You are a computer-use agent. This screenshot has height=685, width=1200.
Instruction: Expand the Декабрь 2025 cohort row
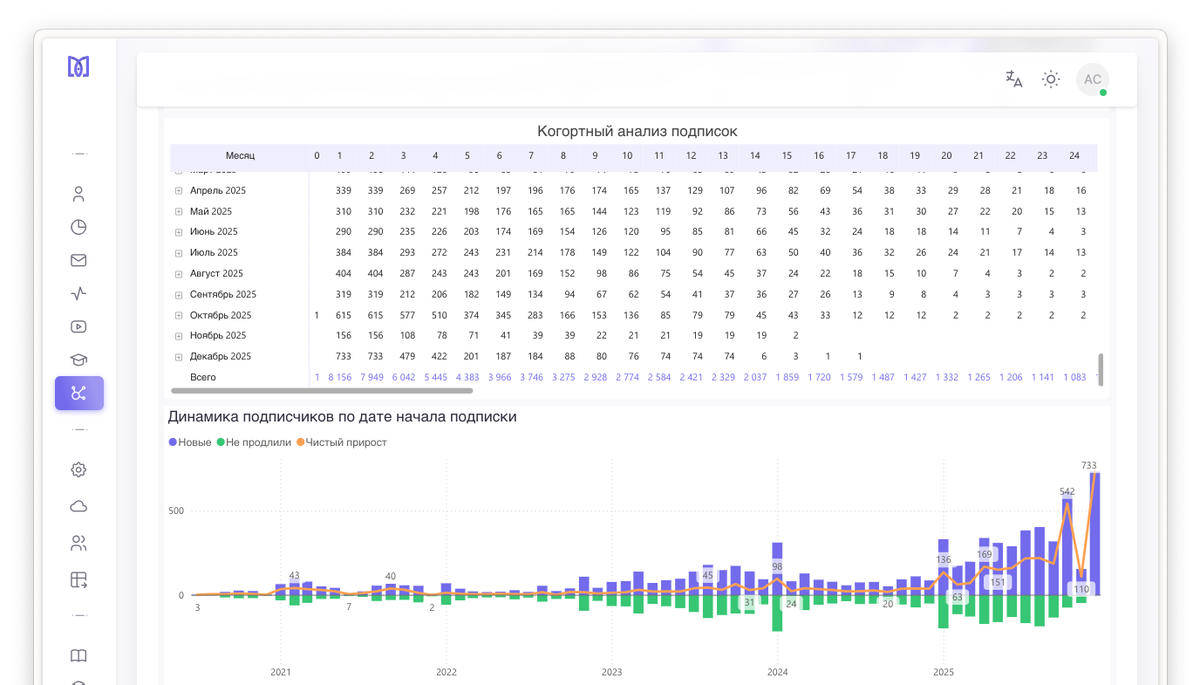179,356
